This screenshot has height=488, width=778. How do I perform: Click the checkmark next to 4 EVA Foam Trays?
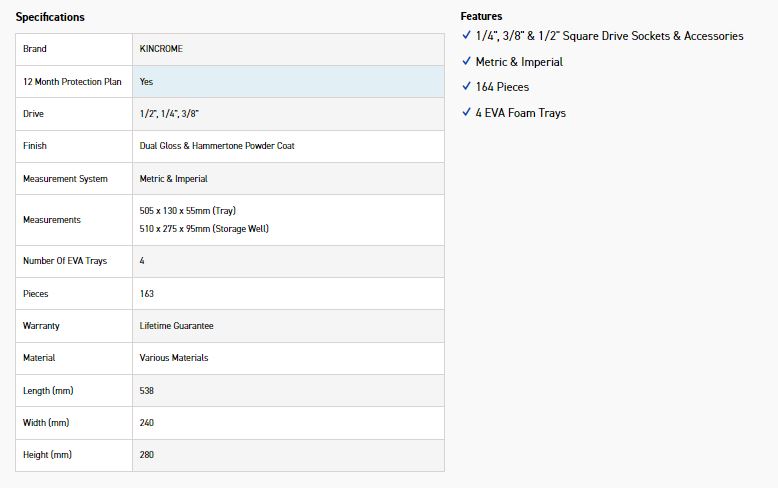(466, 113)
